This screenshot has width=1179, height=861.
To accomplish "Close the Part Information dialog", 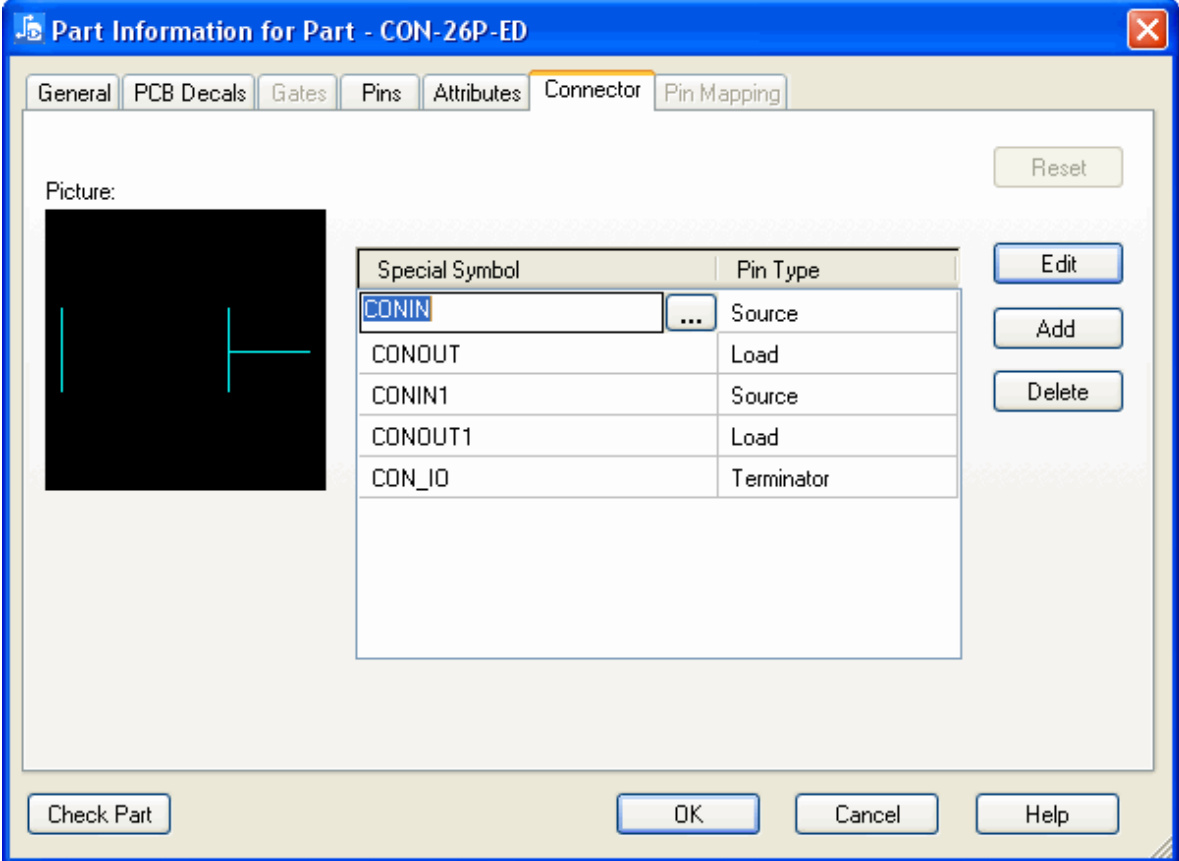I will 1148,30.
